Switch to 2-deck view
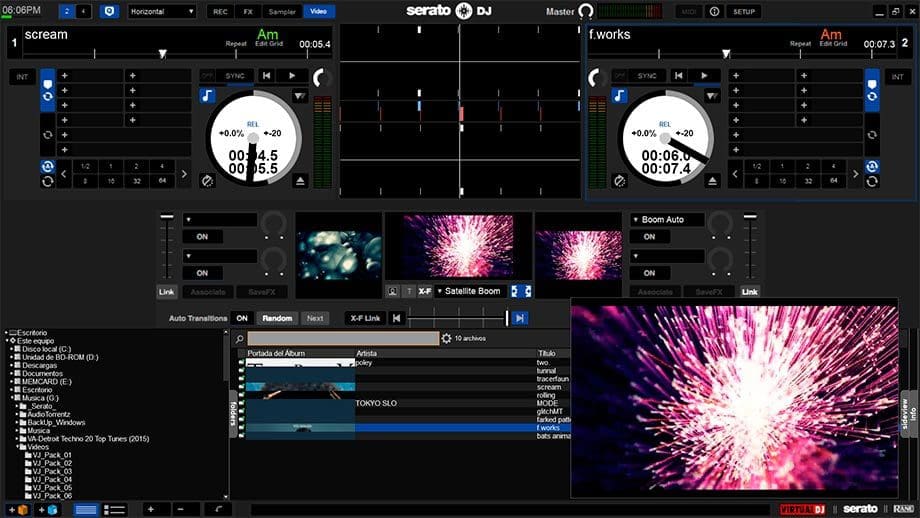 pyautogui.click(x=66, y=11)
